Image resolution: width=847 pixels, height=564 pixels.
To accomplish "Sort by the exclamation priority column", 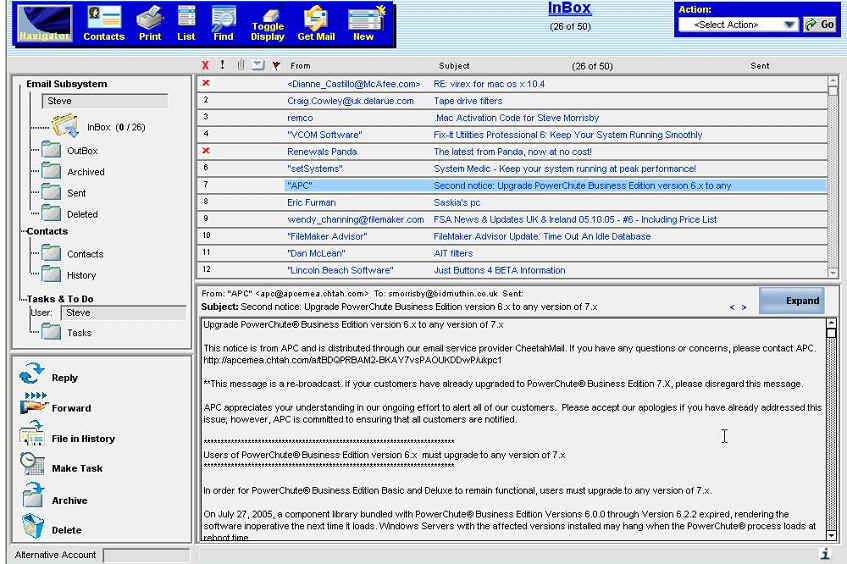I will [223, 65].
